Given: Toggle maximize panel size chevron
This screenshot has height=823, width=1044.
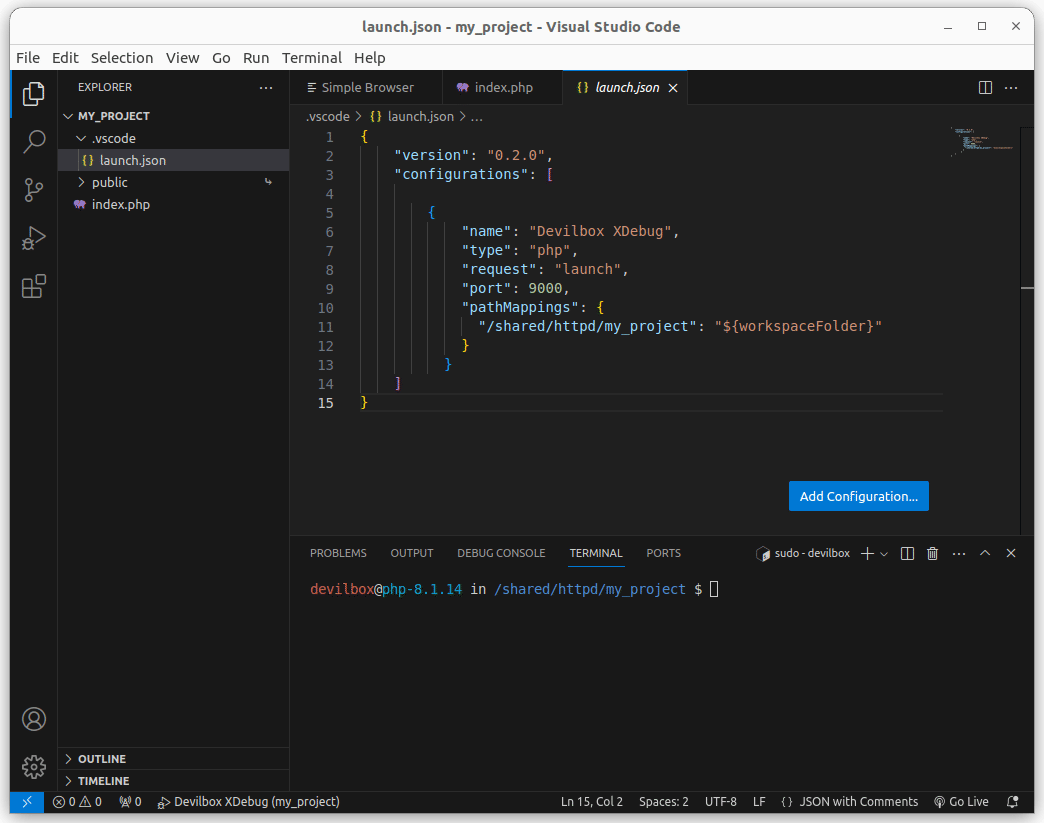Looking at the screenshot, I should [x=985, y=553].
